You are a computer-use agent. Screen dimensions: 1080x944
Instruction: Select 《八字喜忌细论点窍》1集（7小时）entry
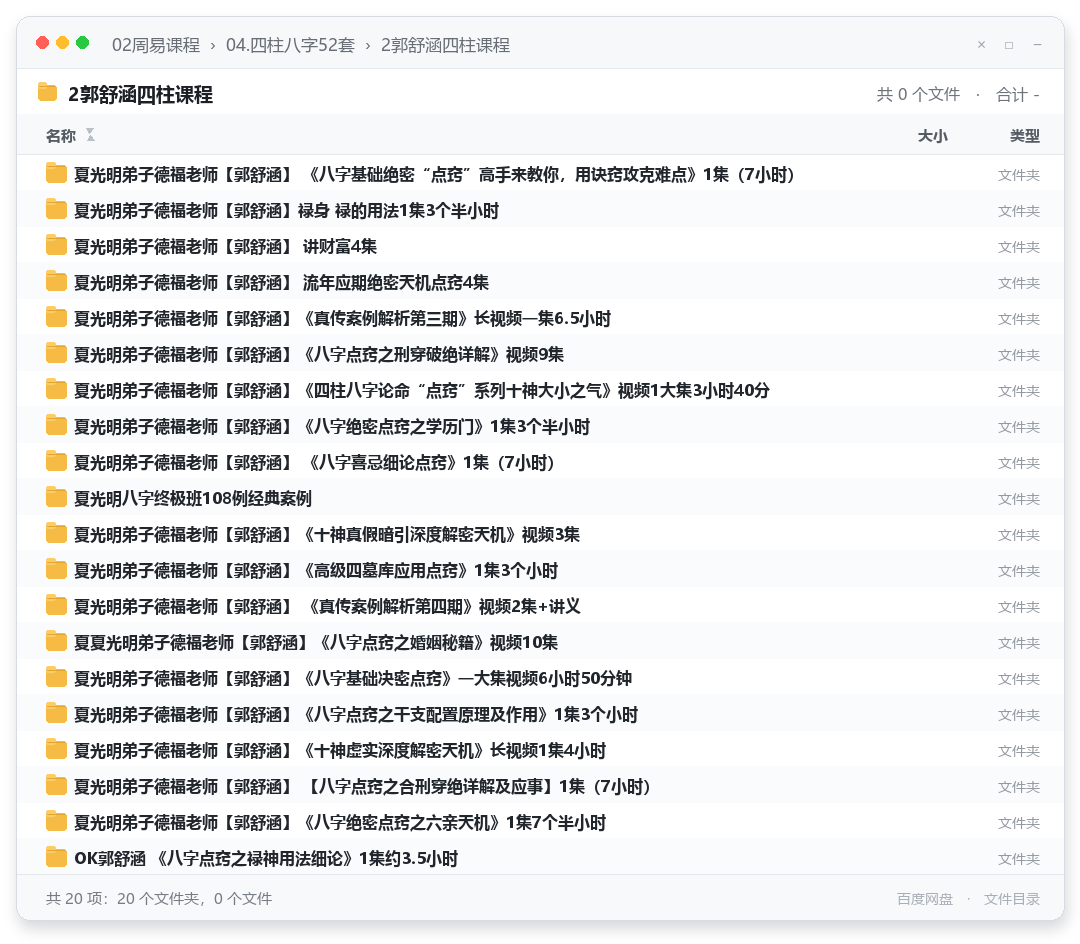pyautogui.click(x=315, y=462)
